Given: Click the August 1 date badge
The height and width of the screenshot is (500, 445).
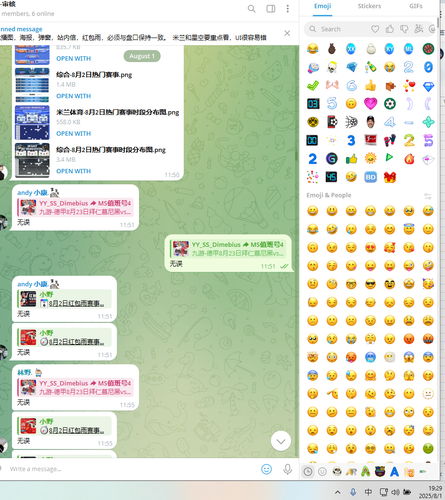Looking at the screenshot, I should pos(142,56).
